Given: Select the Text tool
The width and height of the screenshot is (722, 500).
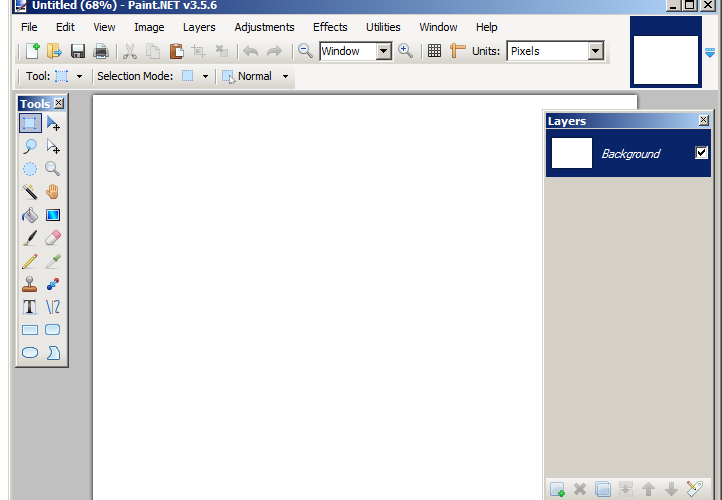Looking at the screenshot, I should click(x=30, y=307).
